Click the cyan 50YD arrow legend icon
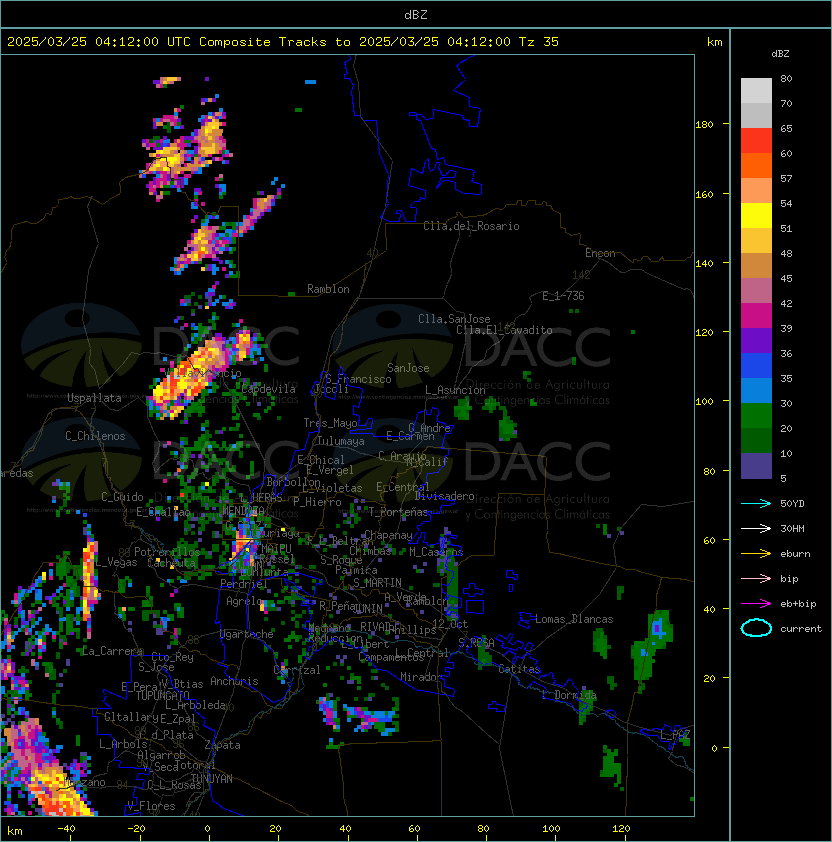832x842 pixels. click(x=756, y=503)
